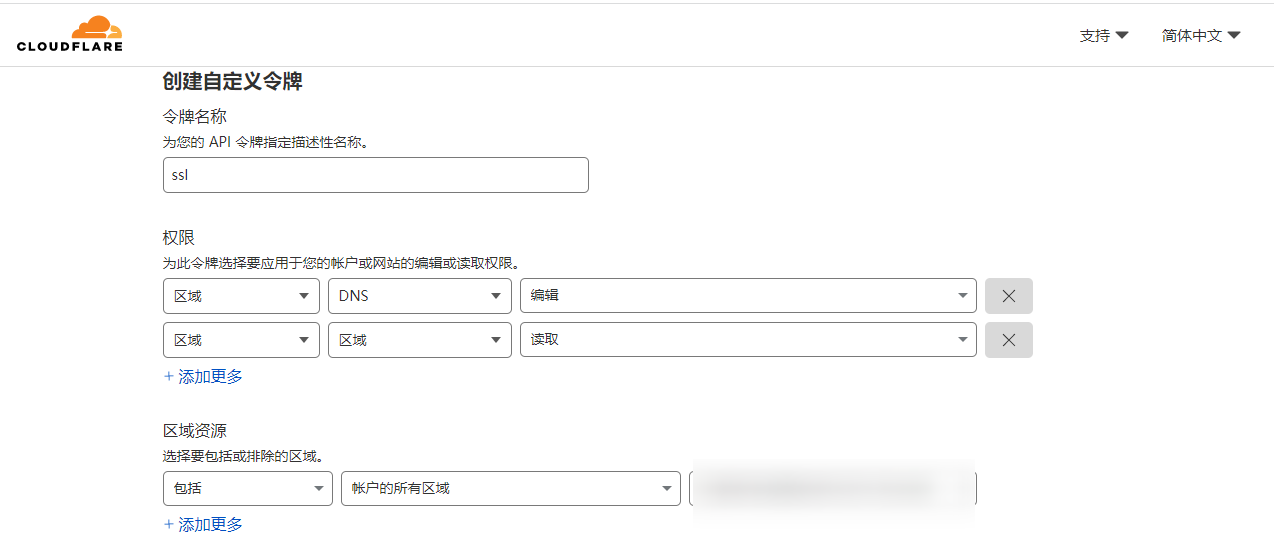Viewport: 1274px width, 557px height.
Task: Expand the 编辑 access level dropdown
Action: (x=747, y=296)
